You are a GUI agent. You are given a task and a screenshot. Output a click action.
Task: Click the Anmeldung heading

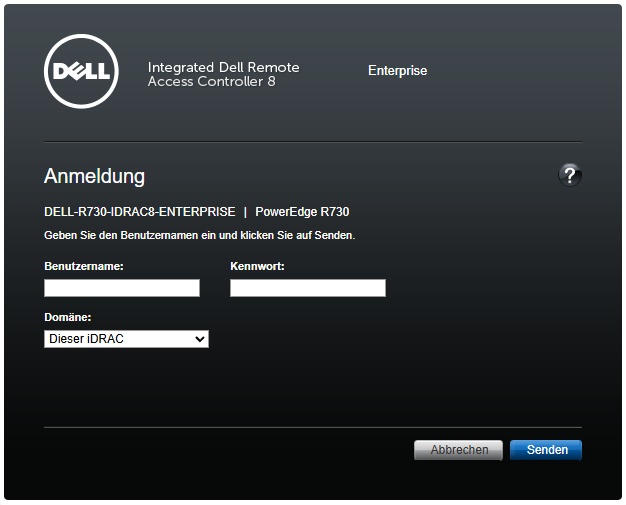pyautogui.click(x=94, y=176)
